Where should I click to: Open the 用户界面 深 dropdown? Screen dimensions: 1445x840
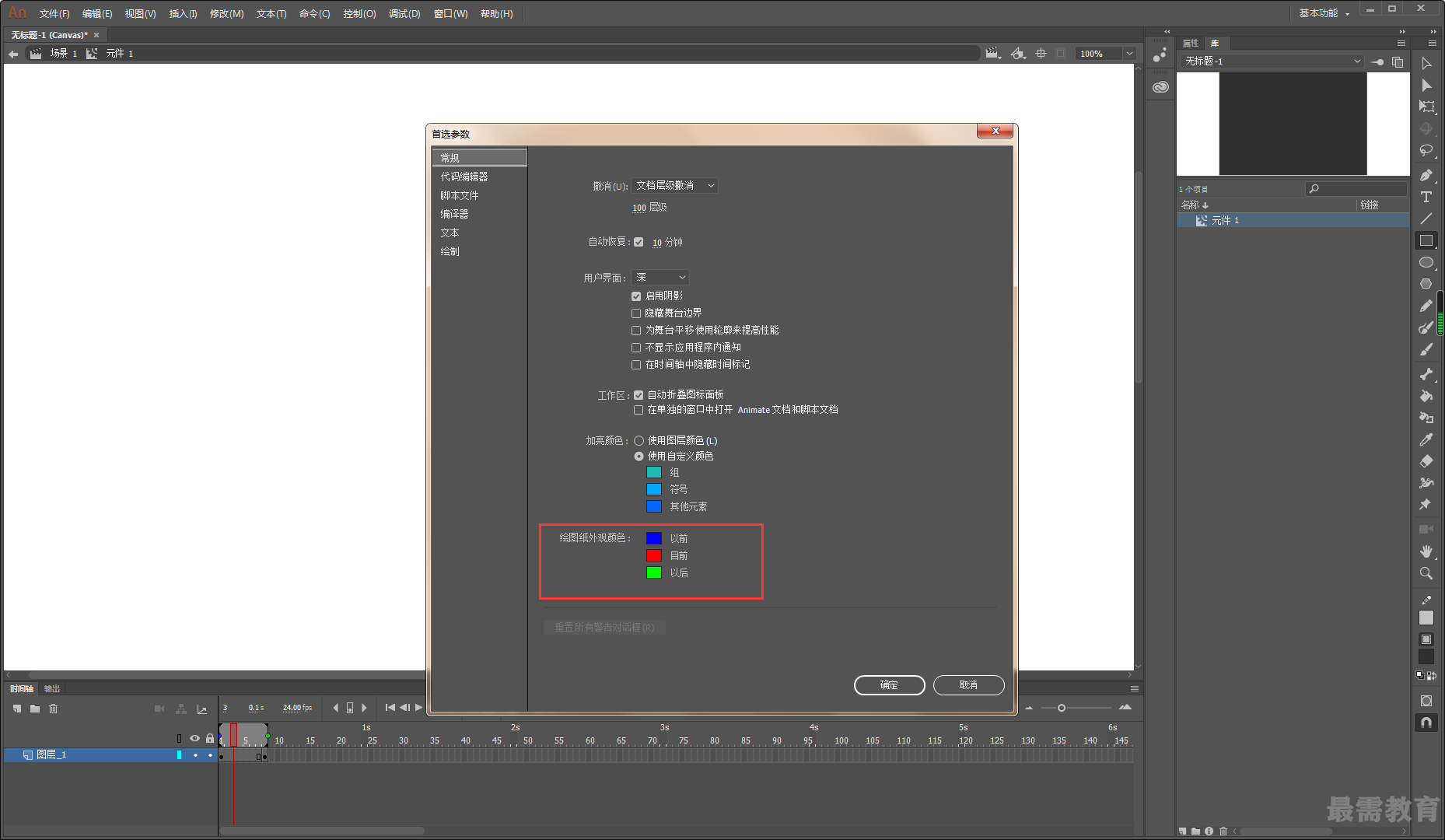660,278
